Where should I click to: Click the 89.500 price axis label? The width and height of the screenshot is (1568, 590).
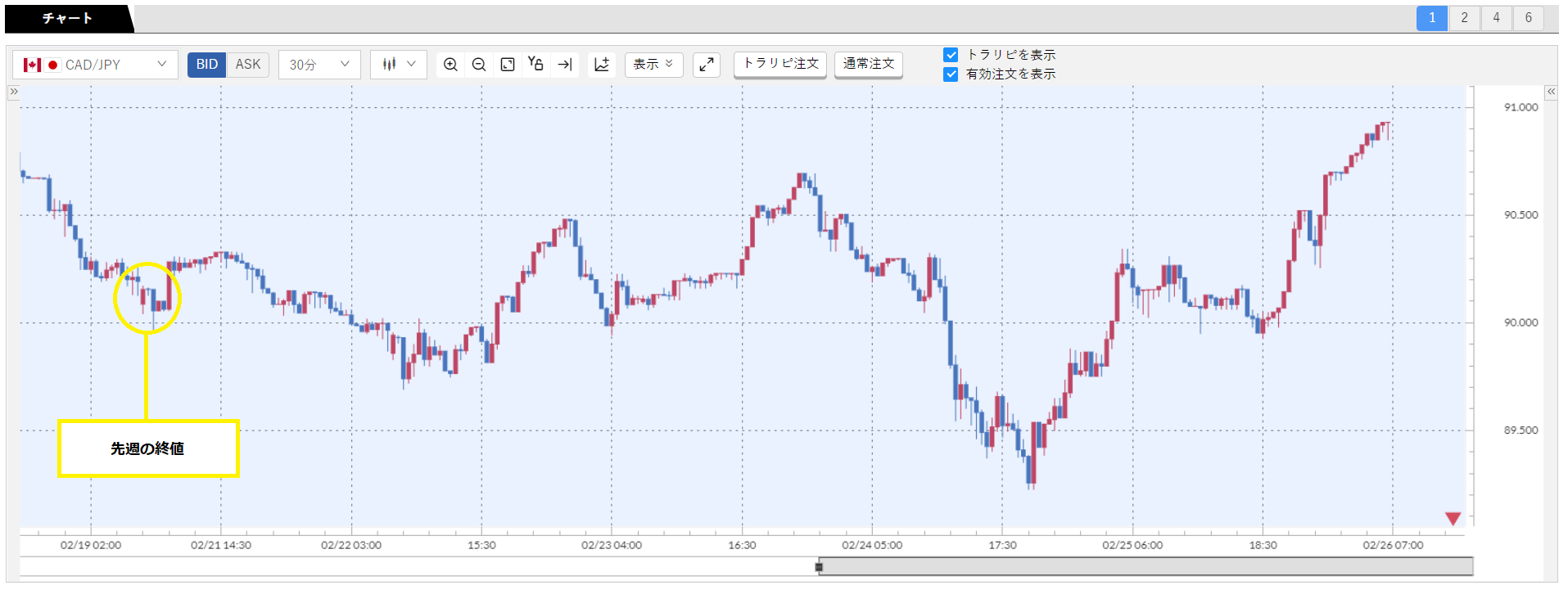tap(1521, 430)
